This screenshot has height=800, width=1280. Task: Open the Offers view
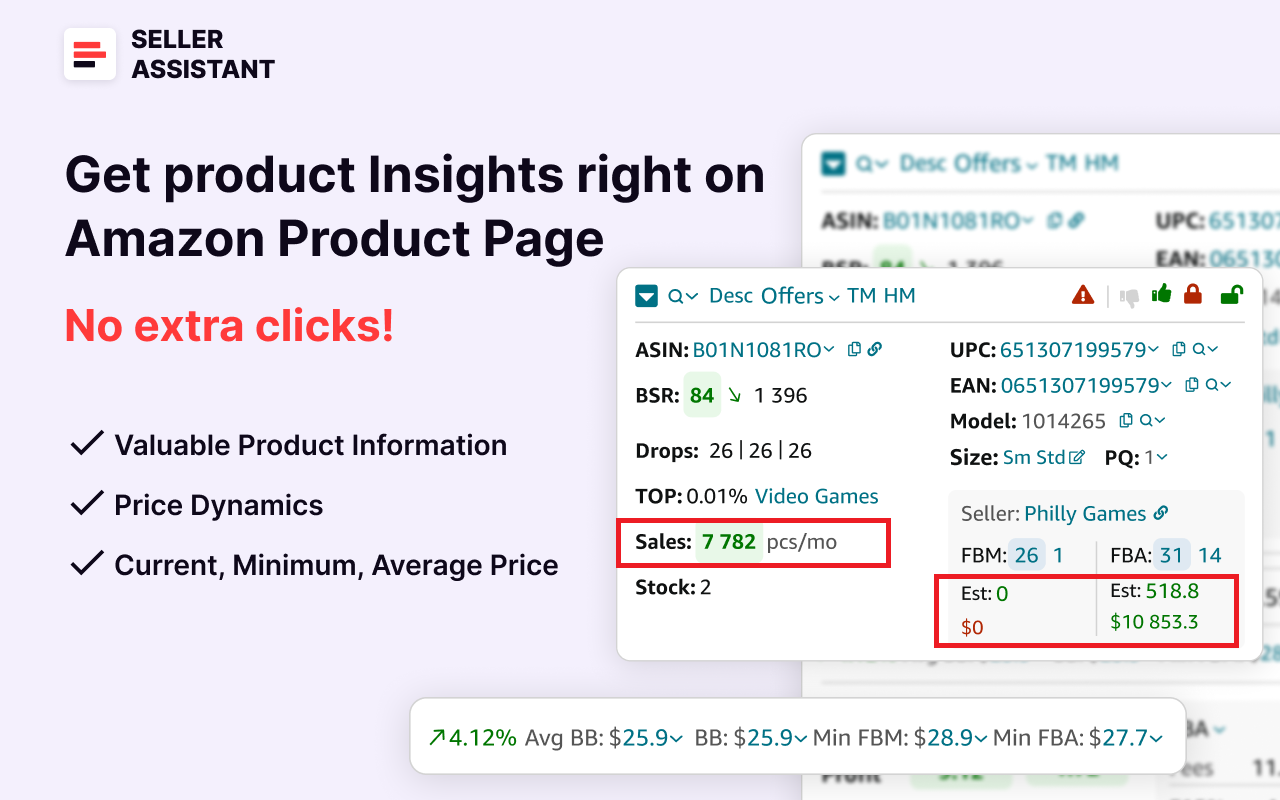pos(790,295)
